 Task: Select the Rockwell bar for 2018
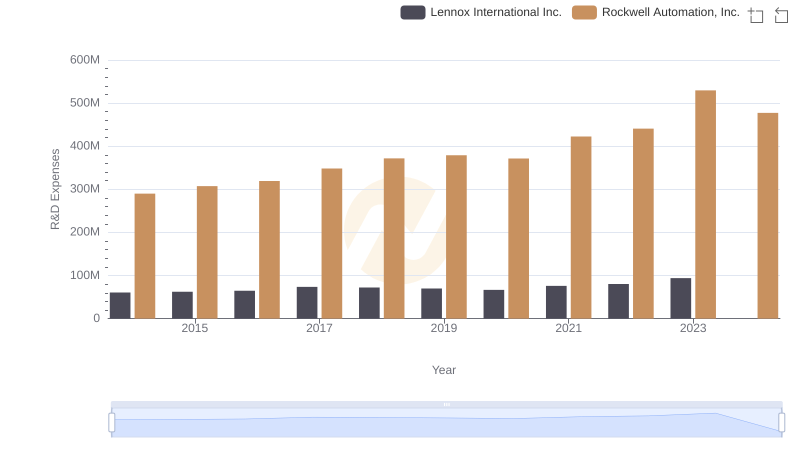394,238
